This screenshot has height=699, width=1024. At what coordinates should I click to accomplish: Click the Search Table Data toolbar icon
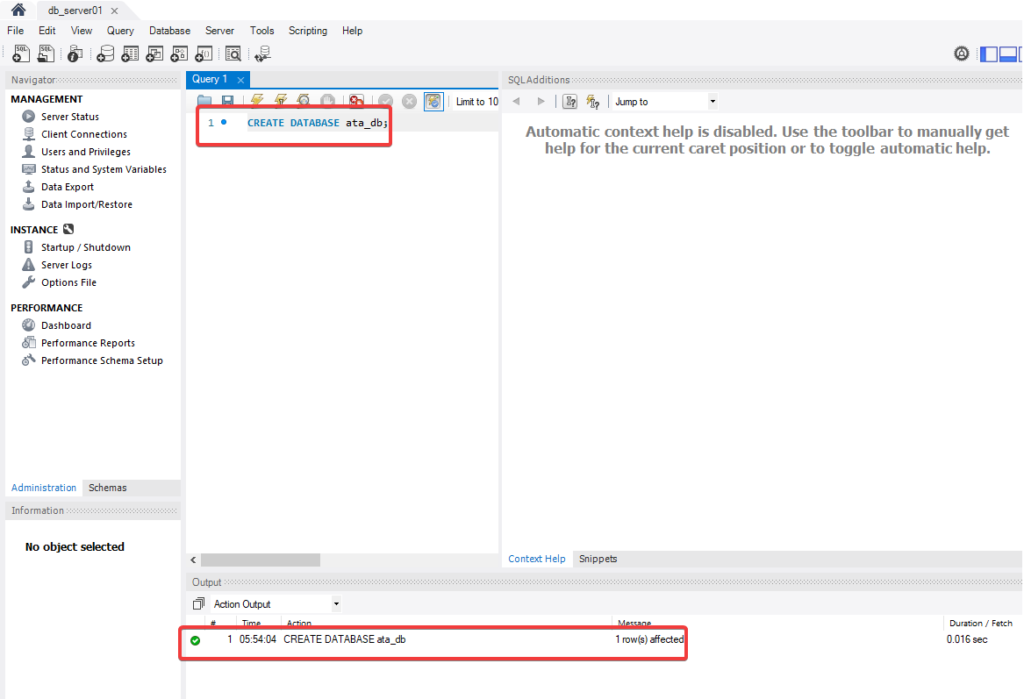point(231,54)
